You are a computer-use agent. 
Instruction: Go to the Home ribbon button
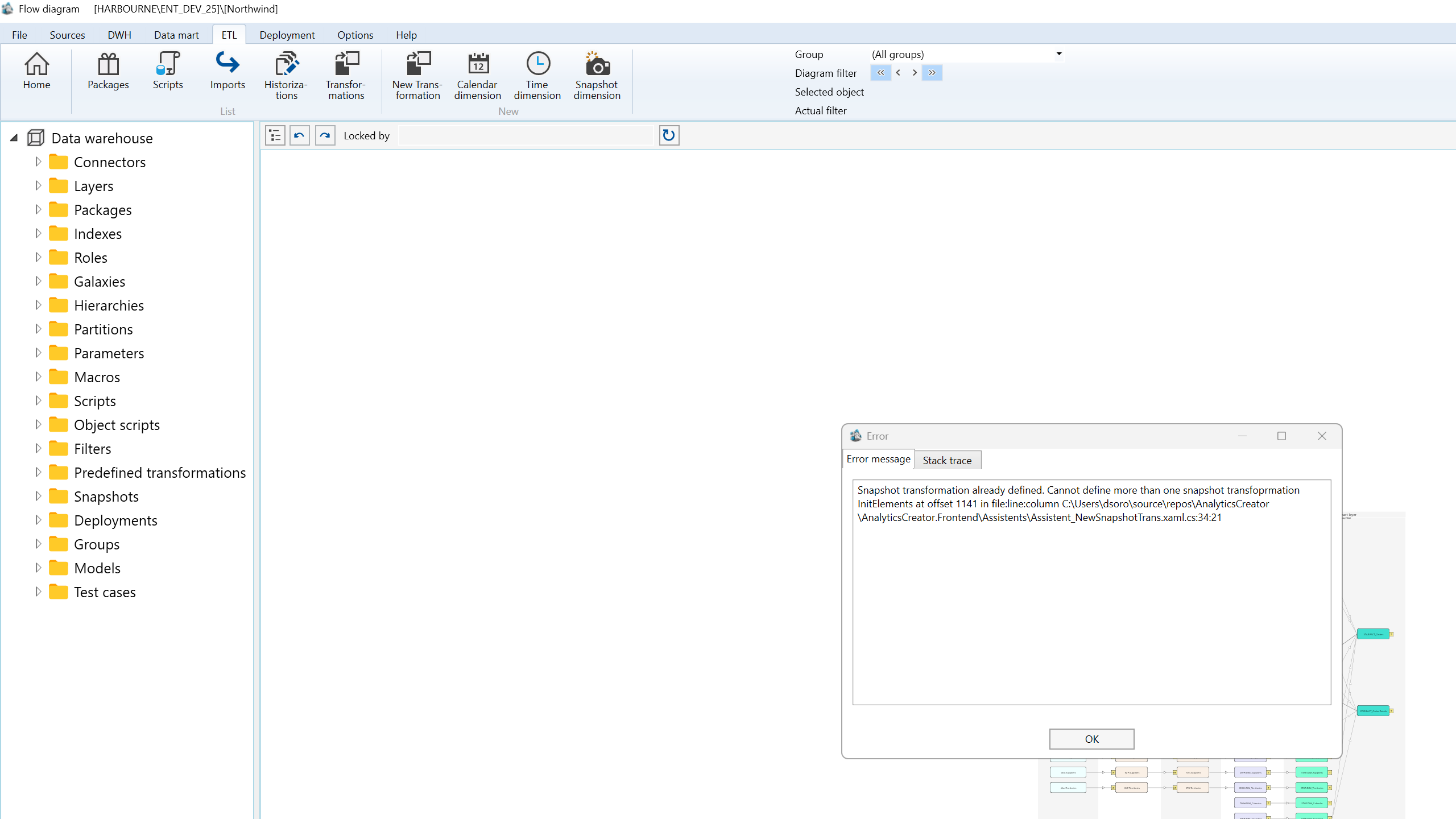coord(36,71)
